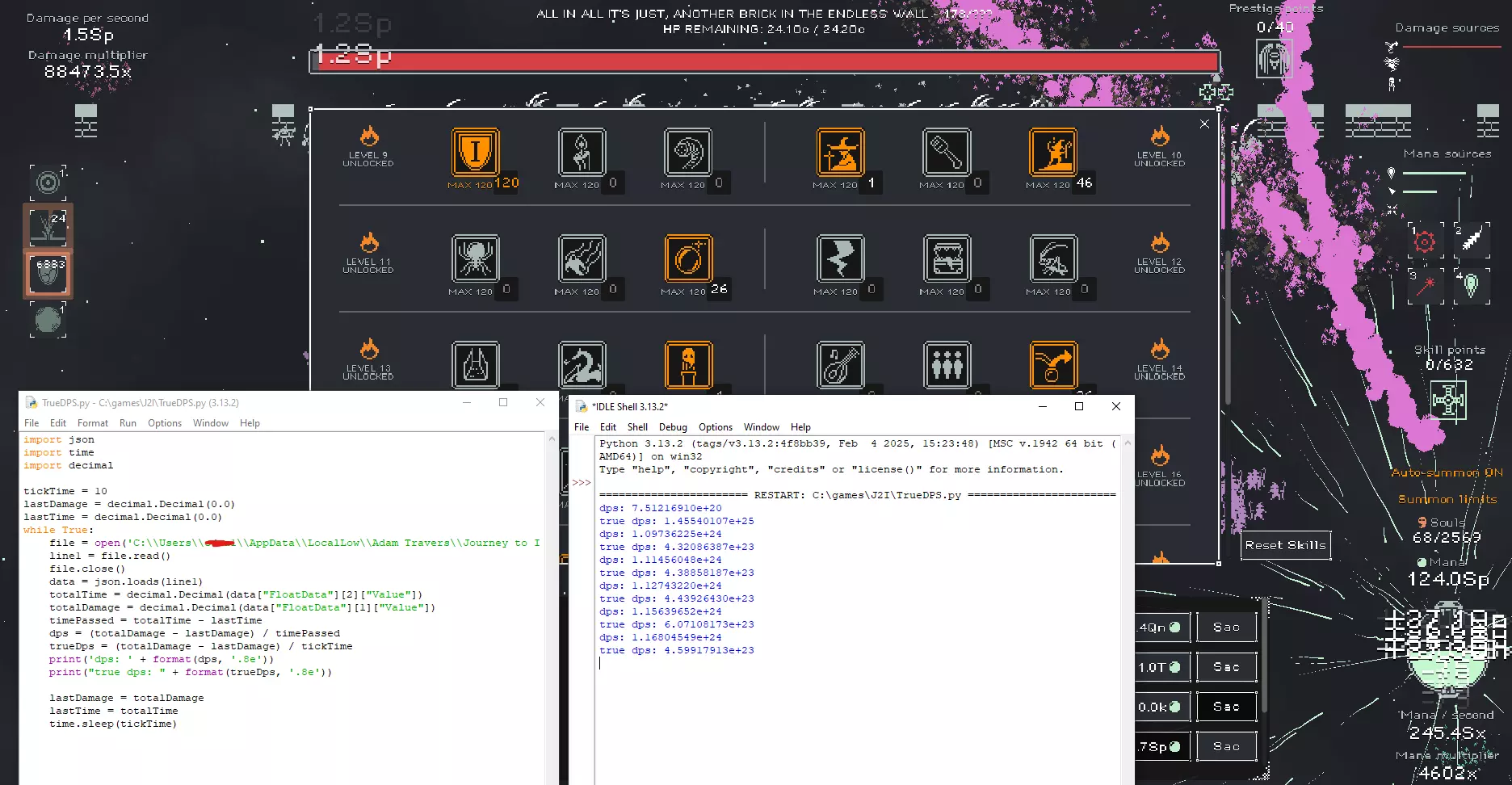Screen dimensions: 1512x785
Task: Select the ring skill with level 26
Action: (688, 258)
